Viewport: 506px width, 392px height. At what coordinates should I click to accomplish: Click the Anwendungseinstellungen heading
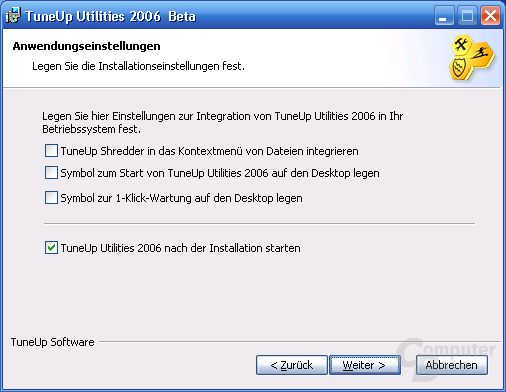click(x=86, y=46)
